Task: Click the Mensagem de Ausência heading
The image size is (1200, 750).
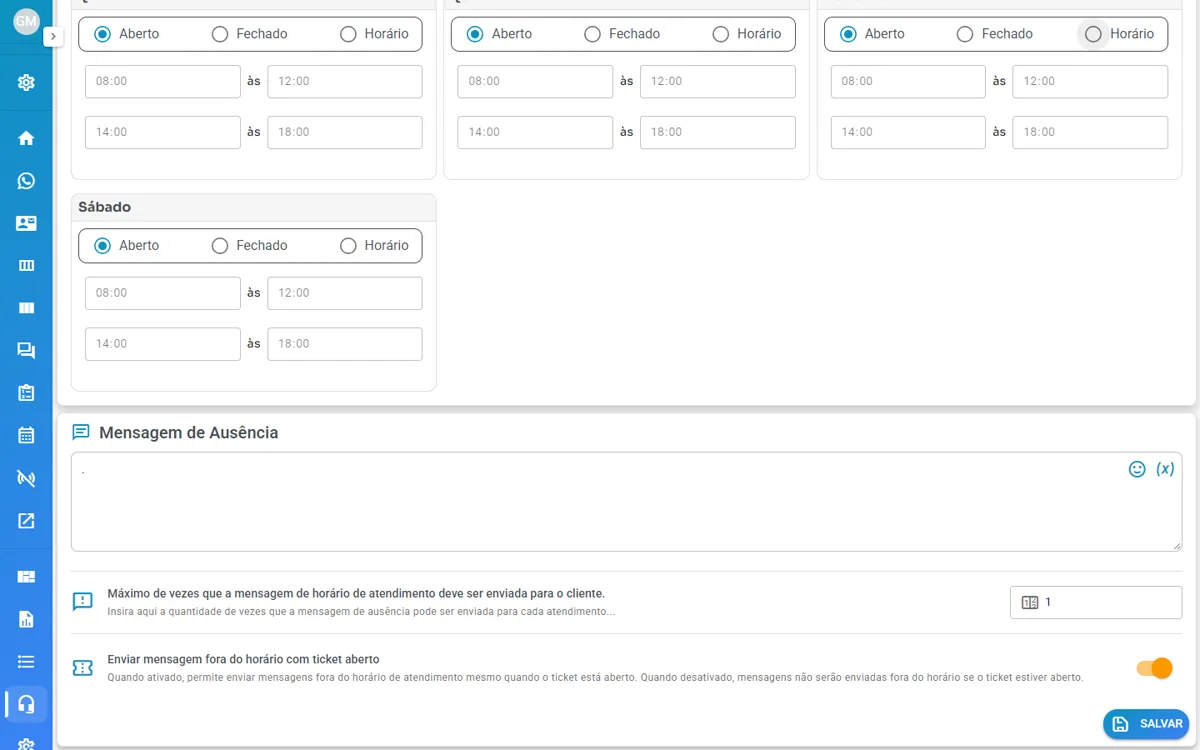Action: pos(188,433)
